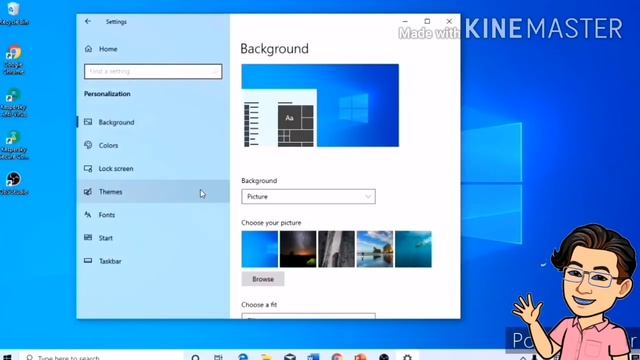Screen dimensions: 640x360
Task: Select the Google Chrome desktop shortcut
Action: 13,60
